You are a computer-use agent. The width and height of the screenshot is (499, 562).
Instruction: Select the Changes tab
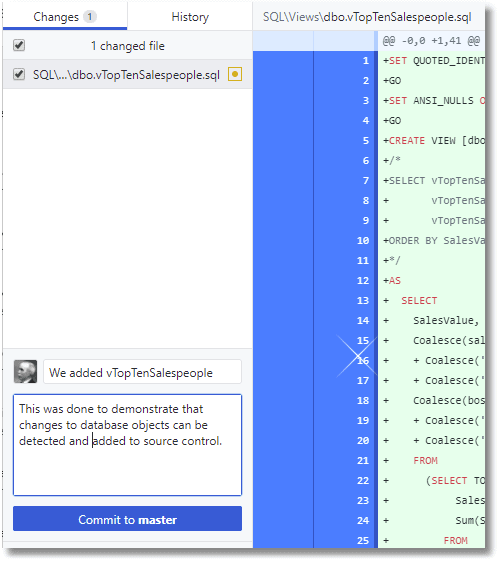coord(65,16)
